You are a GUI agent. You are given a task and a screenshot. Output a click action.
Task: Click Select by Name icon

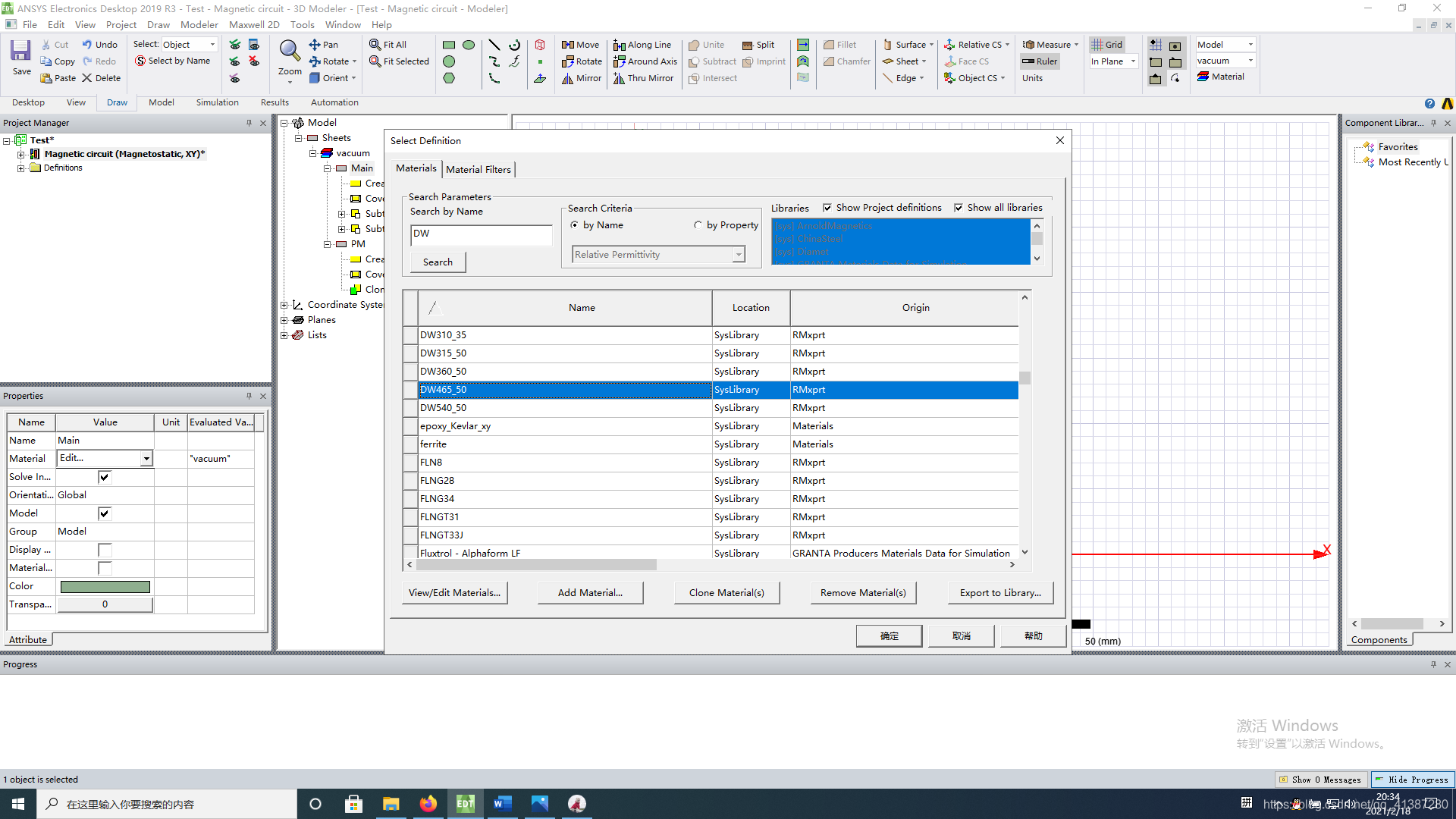[x=173, y=61]
